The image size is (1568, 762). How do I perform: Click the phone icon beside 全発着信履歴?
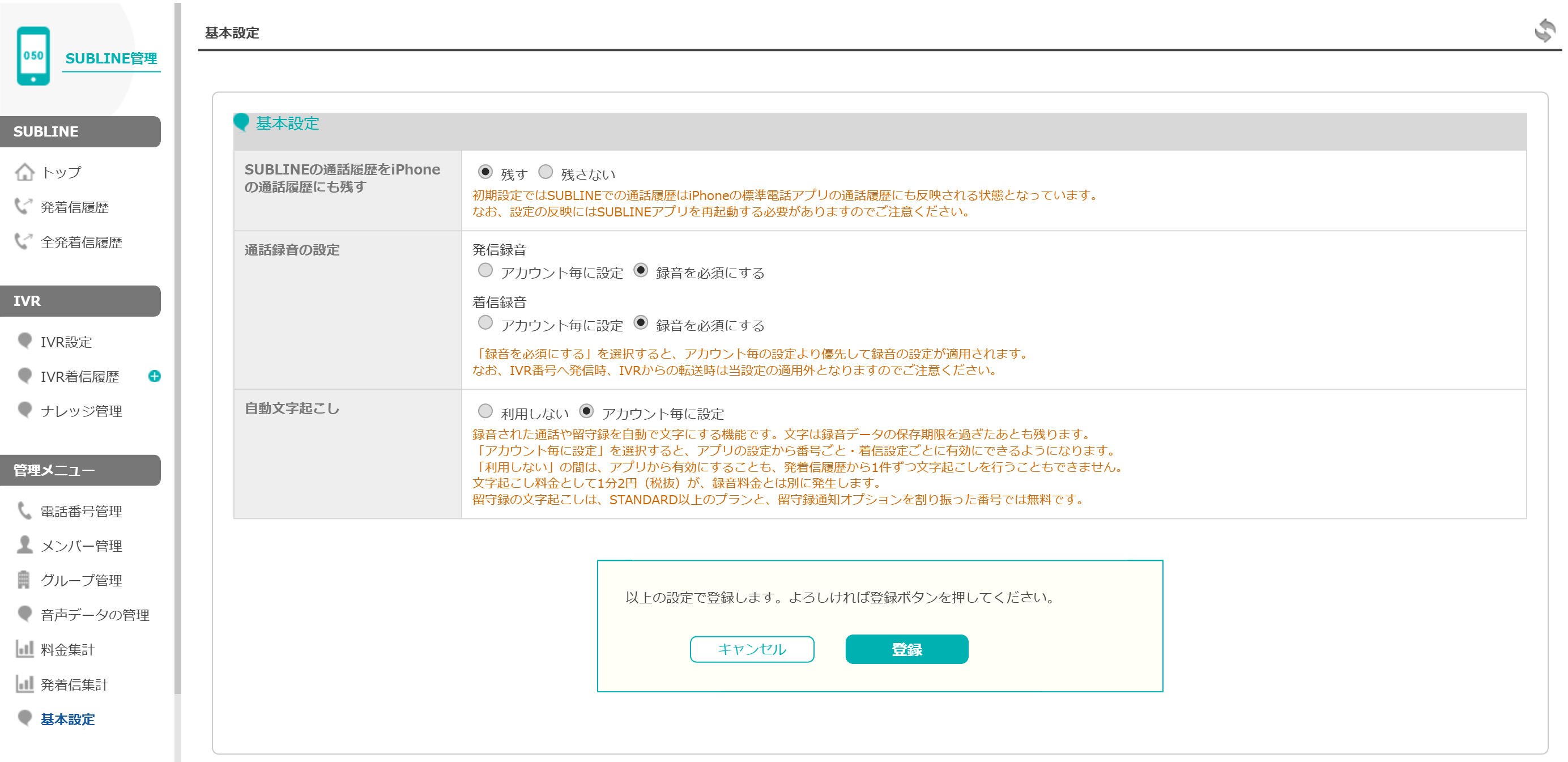tap(24, 241)
